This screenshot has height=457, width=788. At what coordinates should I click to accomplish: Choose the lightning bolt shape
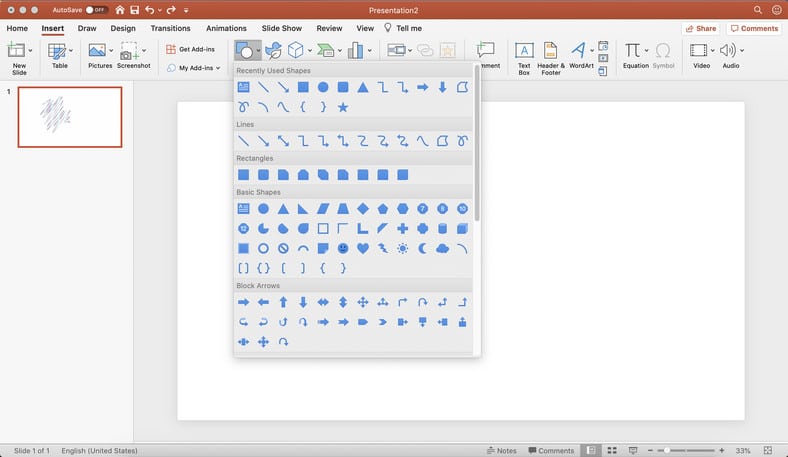pyautogui.click(x=382, y=248)
